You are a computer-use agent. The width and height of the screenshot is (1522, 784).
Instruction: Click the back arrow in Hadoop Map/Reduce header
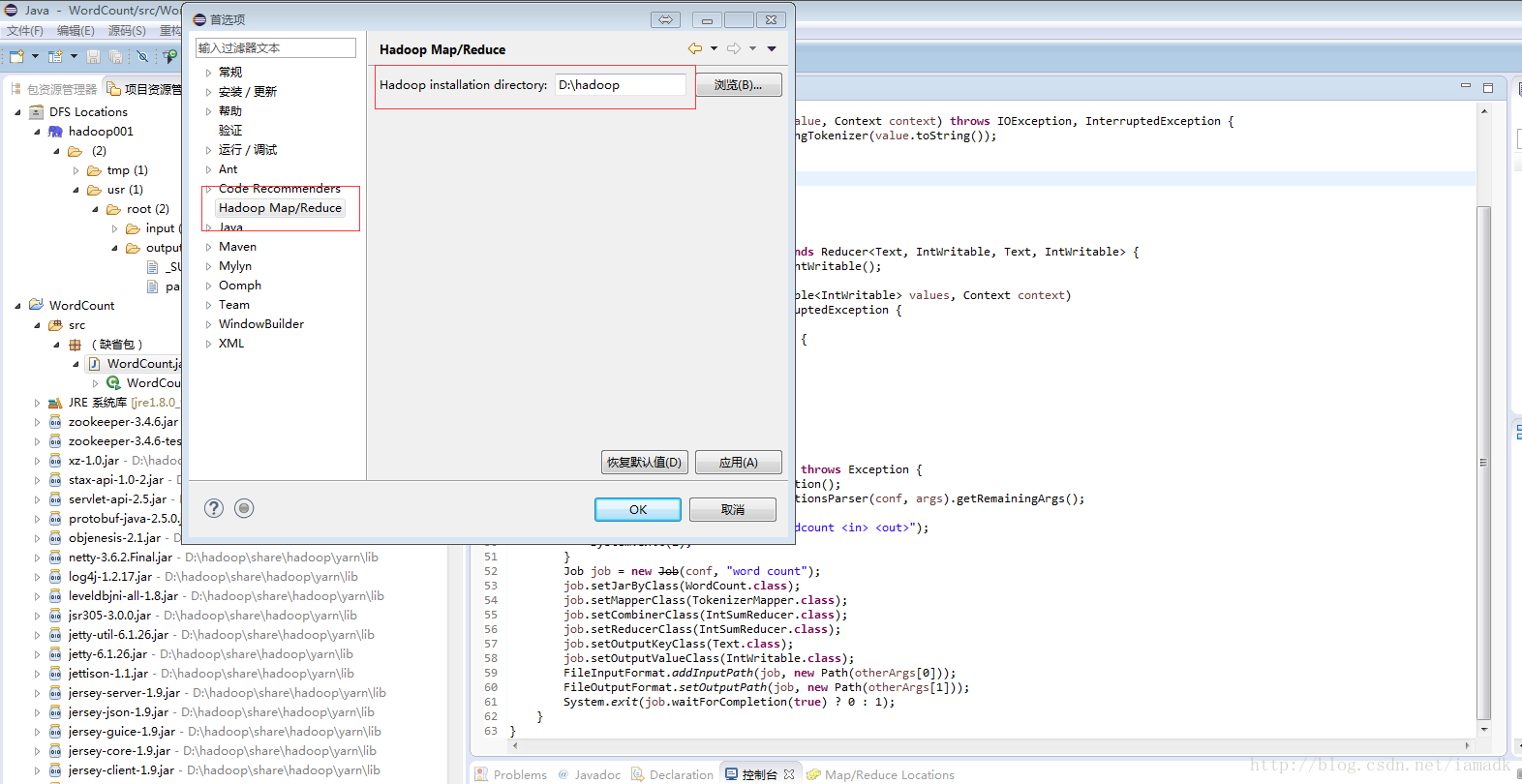pos(695,48)
